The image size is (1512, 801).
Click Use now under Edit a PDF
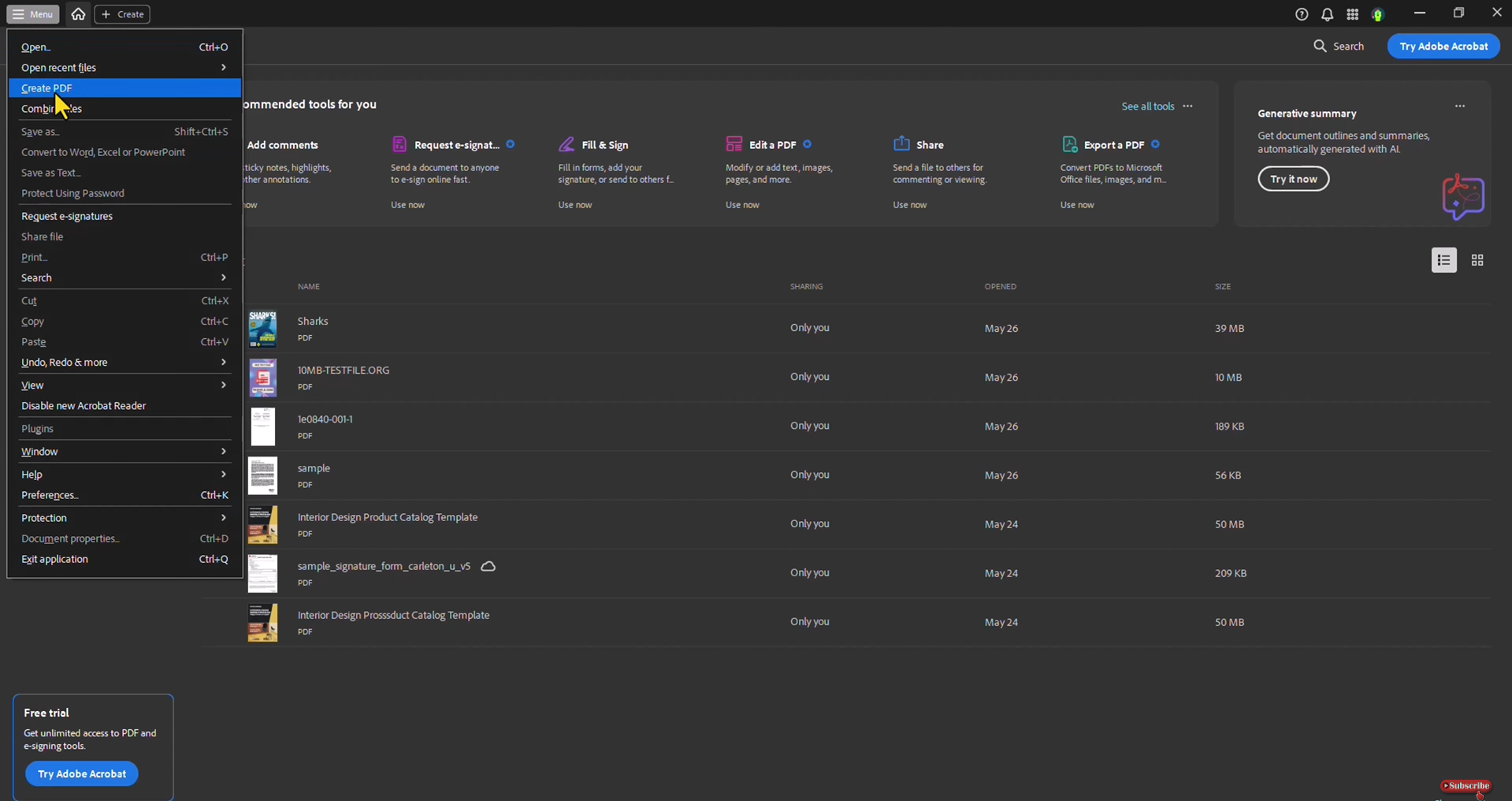(742, 205)
